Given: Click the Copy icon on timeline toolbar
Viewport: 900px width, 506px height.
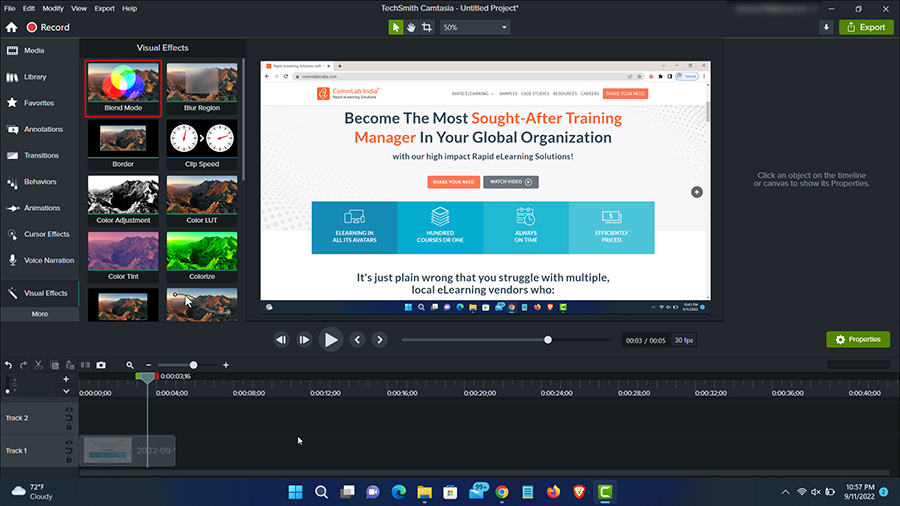Looking at the screenshot, I should (55, 365).
